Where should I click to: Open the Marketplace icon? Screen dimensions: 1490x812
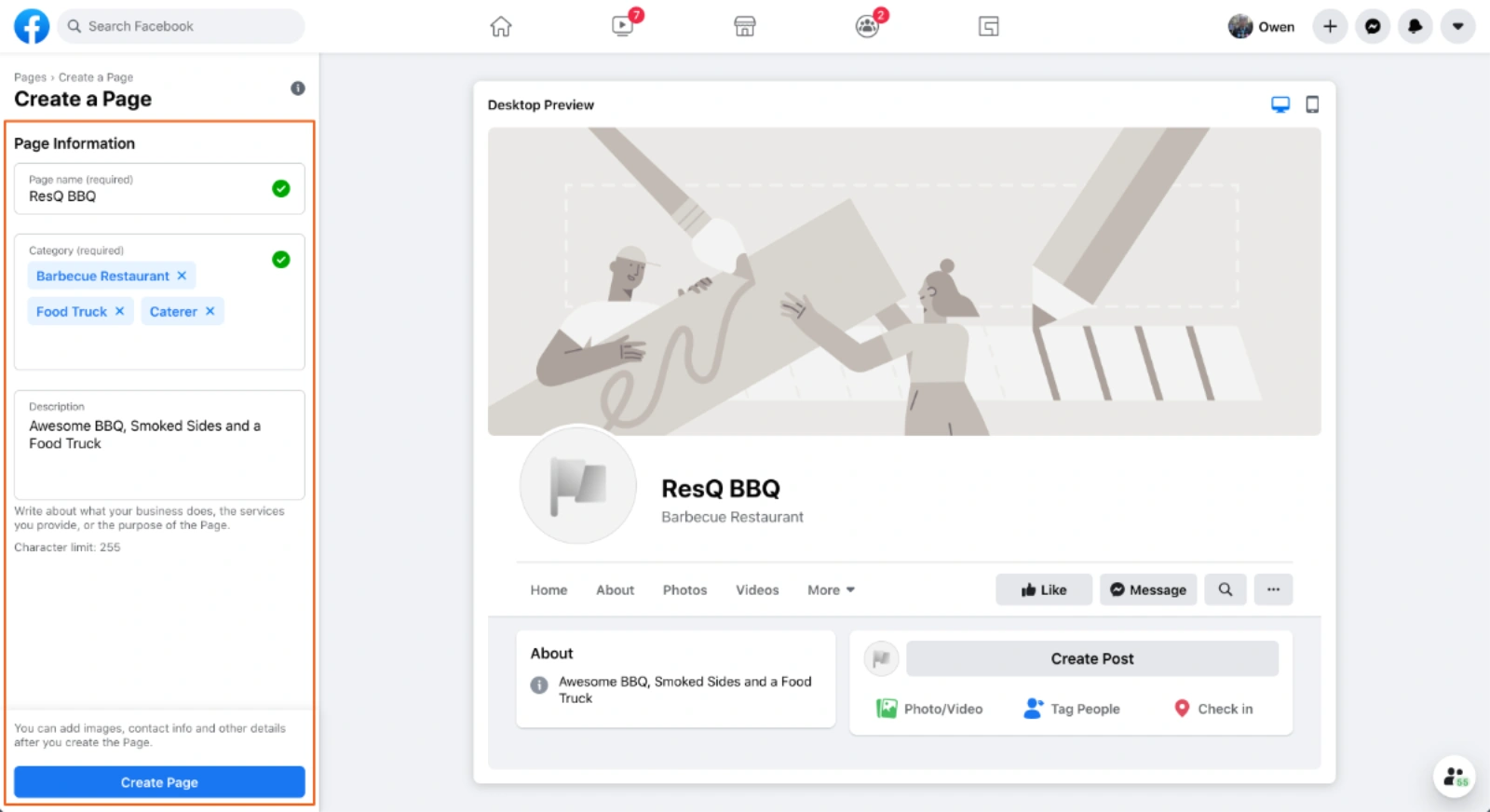tap(745, 26)
